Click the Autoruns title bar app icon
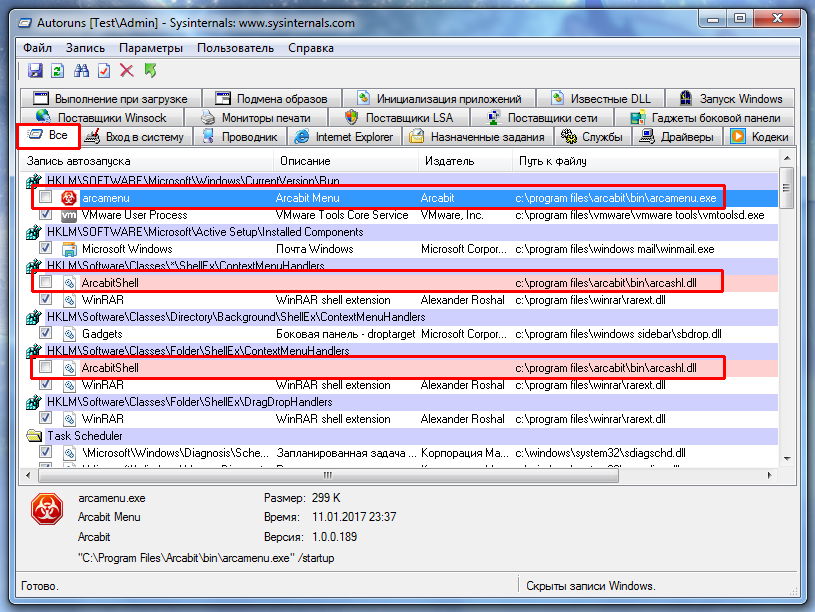Viewport: 815px width, 612px height. pyautogui.click(x=24, y=23)
